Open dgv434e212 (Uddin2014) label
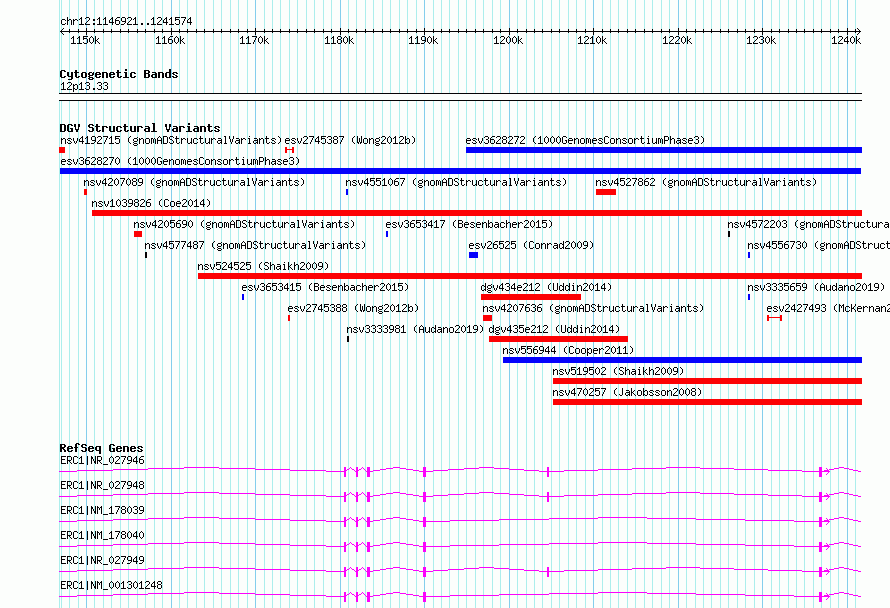Screen dimensions: 890x608 pyautogui.click(x=547, y=287)
